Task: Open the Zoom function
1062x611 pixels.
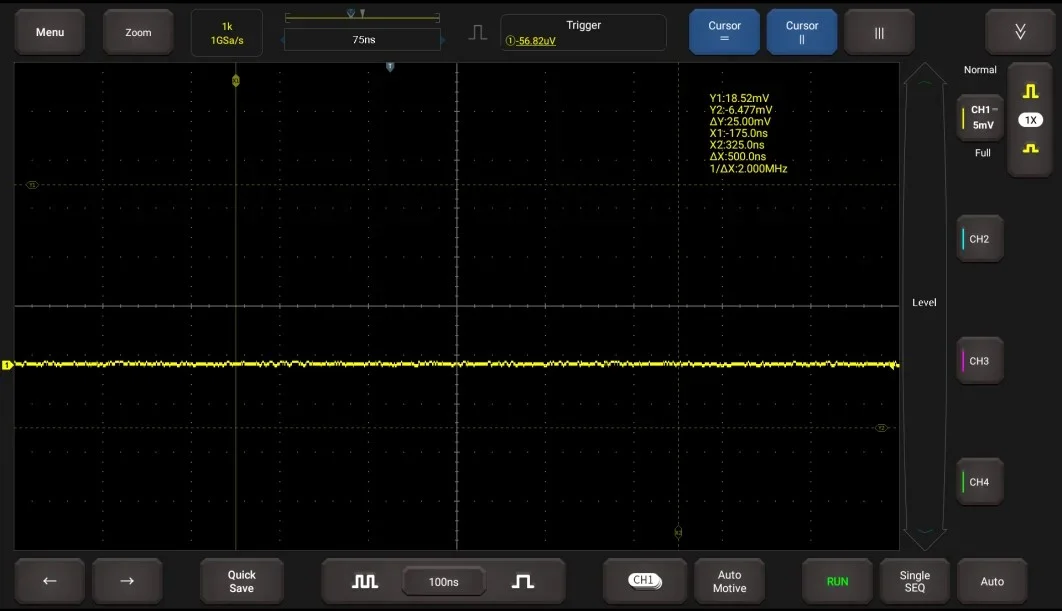Action: 138,32
